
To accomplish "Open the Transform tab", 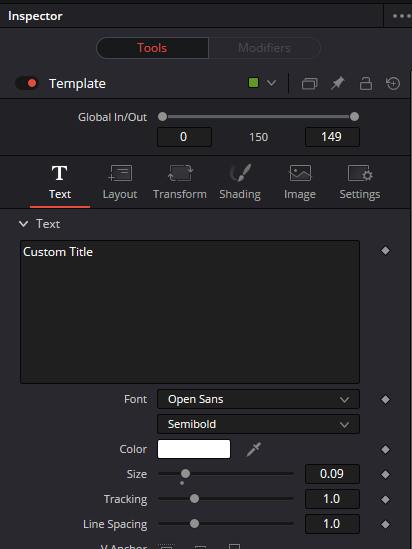I will [x=180, y=183].
